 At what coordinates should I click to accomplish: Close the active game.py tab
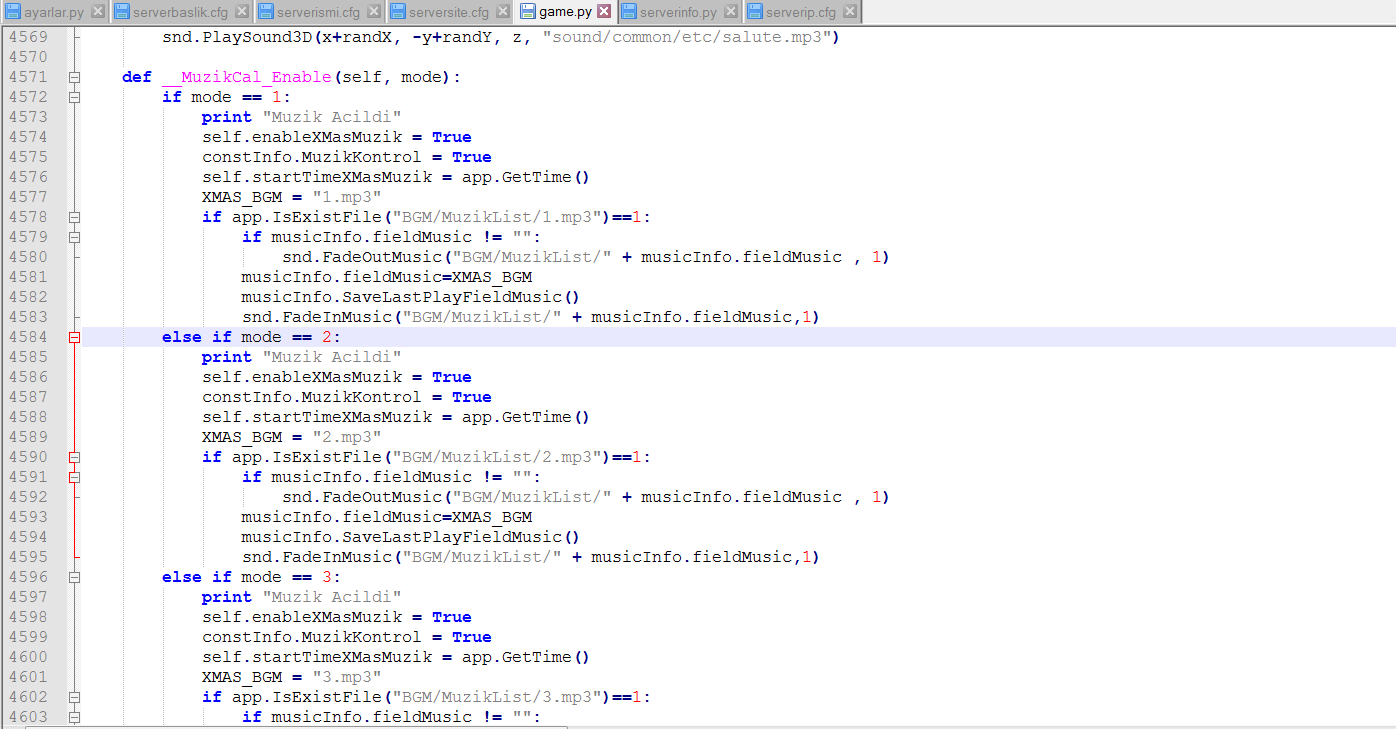pyautogui.click(x=603, y=12)
